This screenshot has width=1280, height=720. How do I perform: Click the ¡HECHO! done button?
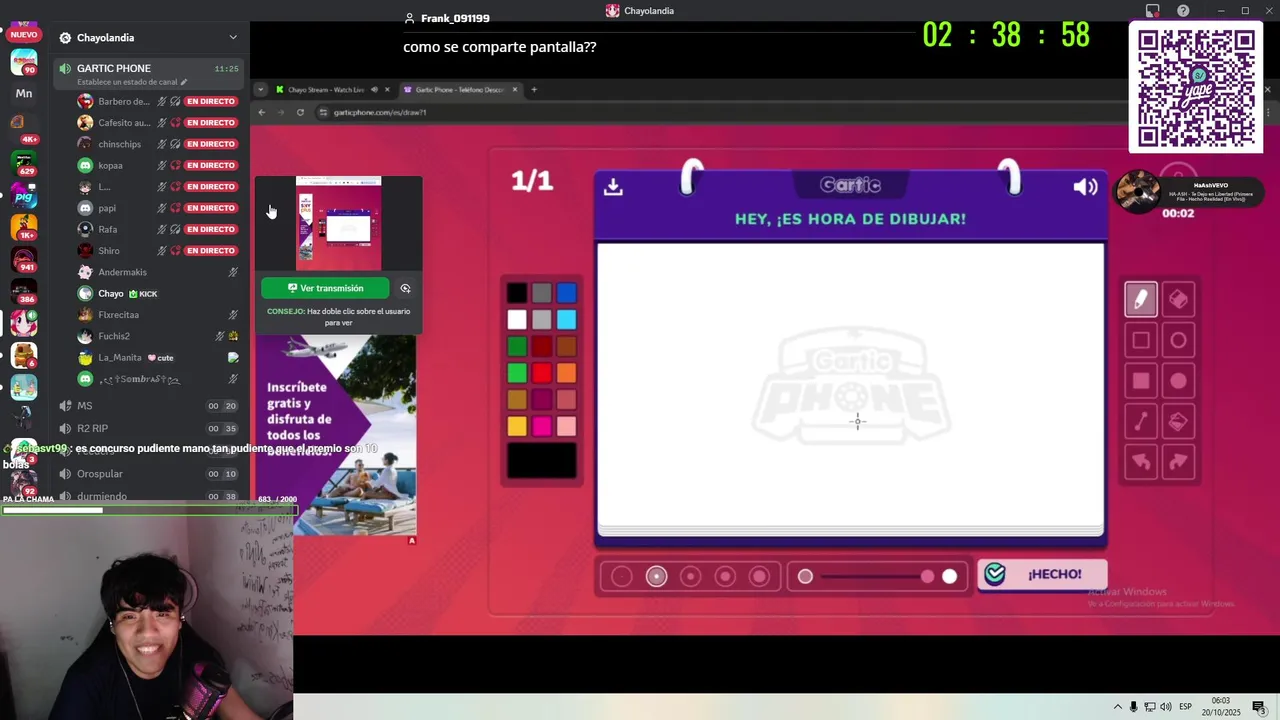pos(1043,574)
